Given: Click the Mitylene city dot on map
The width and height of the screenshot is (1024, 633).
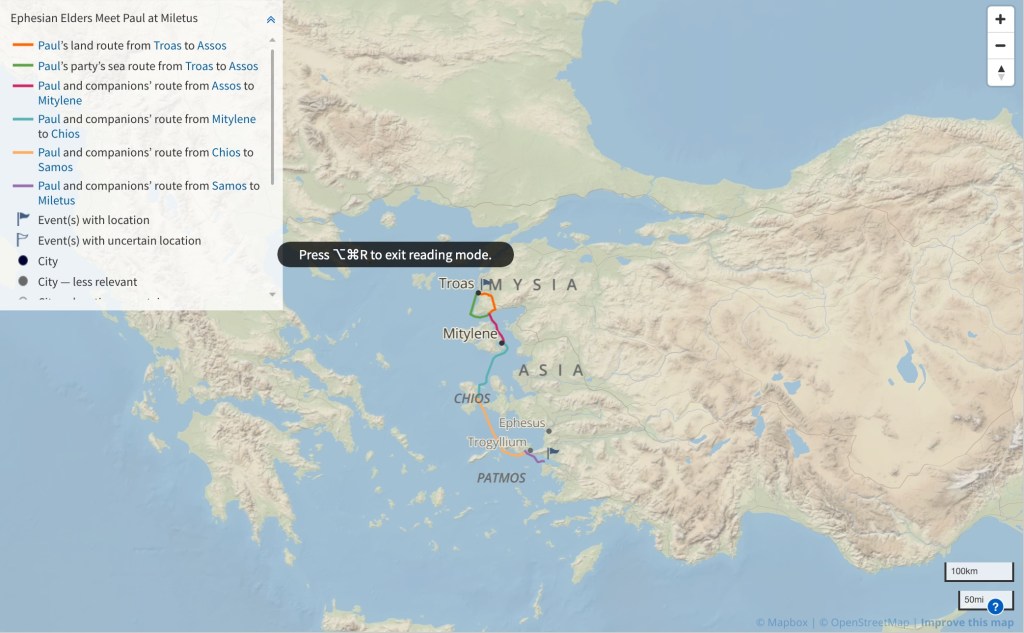Looking at the screenshot, I should [502, 343].
